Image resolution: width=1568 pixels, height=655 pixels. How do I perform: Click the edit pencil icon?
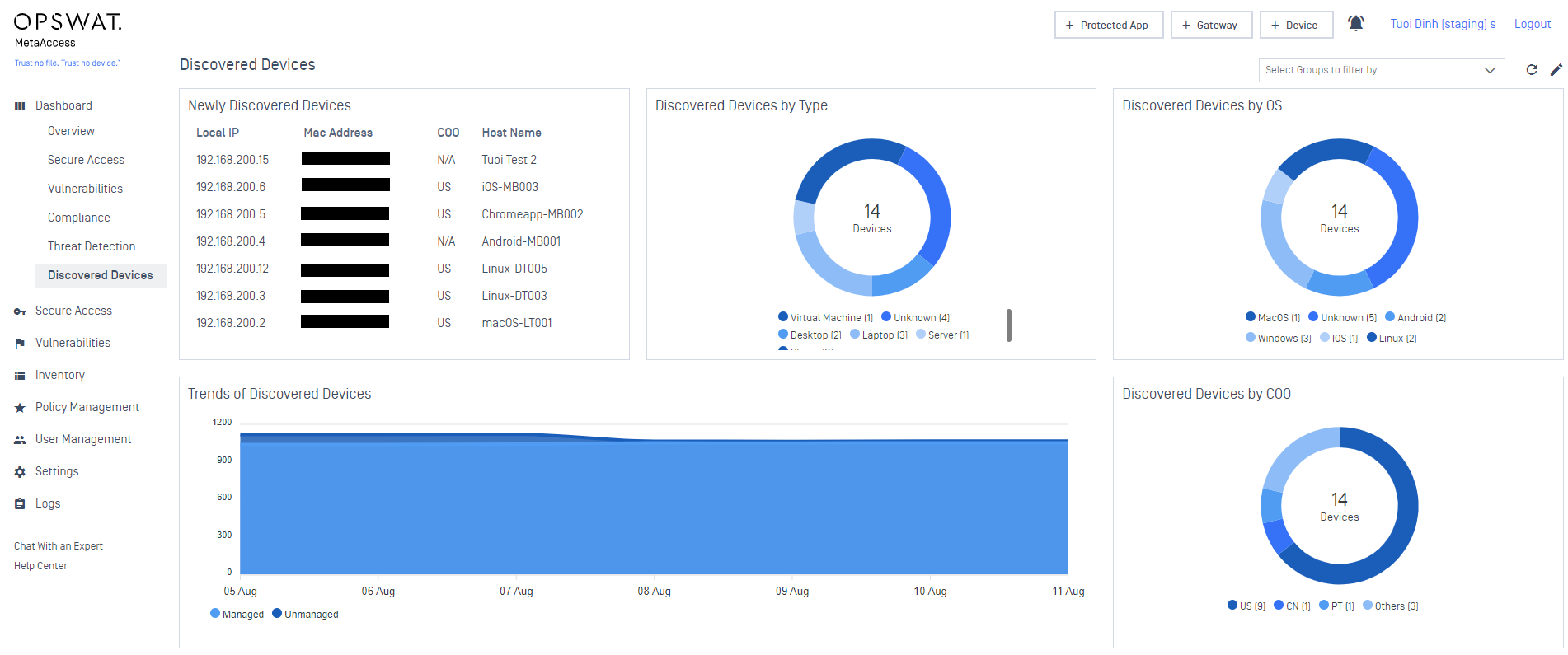tap(1556, 70)
